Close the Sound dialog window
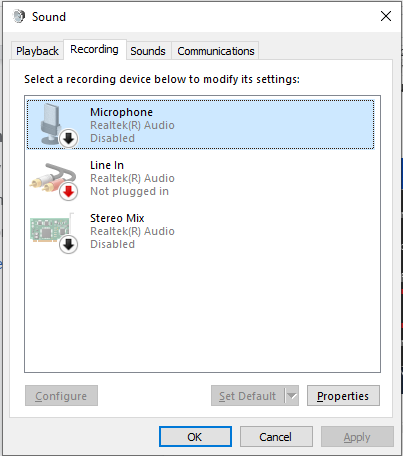403x456 pixels. [x=386, y=16]
